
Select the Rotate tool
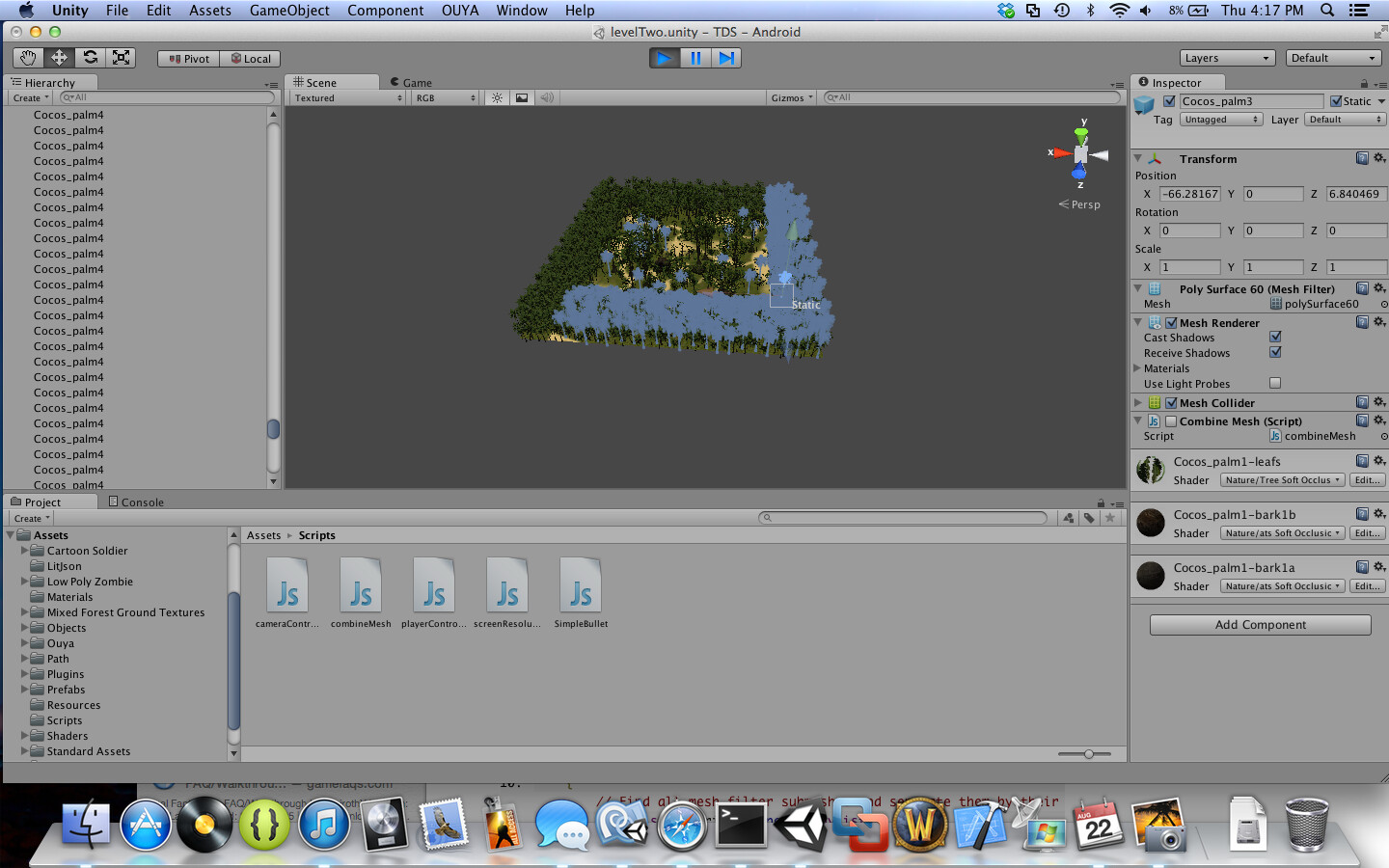coord(89,58)
